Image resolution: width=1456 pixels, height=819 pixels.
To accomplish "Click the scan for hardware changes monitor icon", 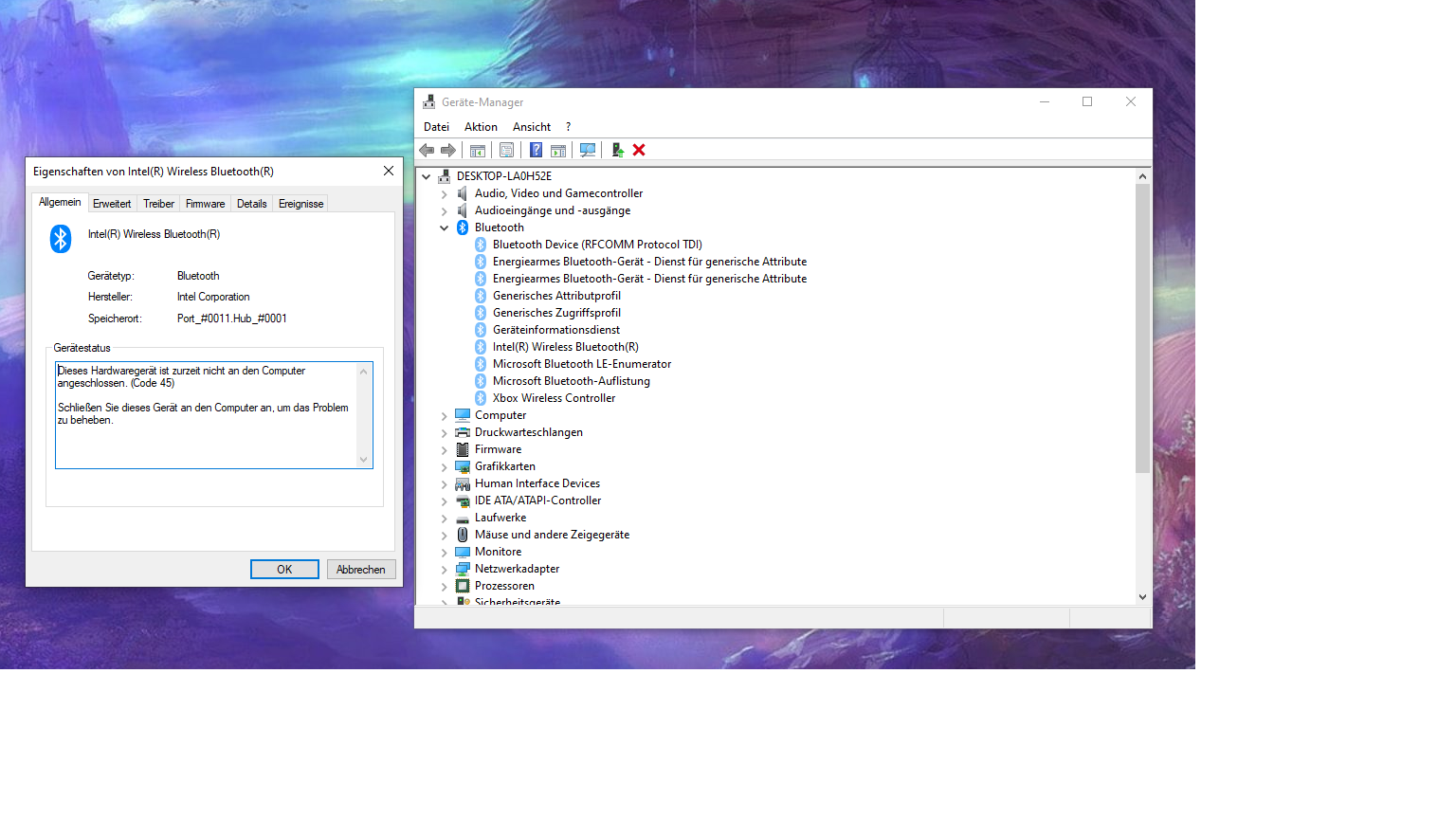I will (588, 150).
